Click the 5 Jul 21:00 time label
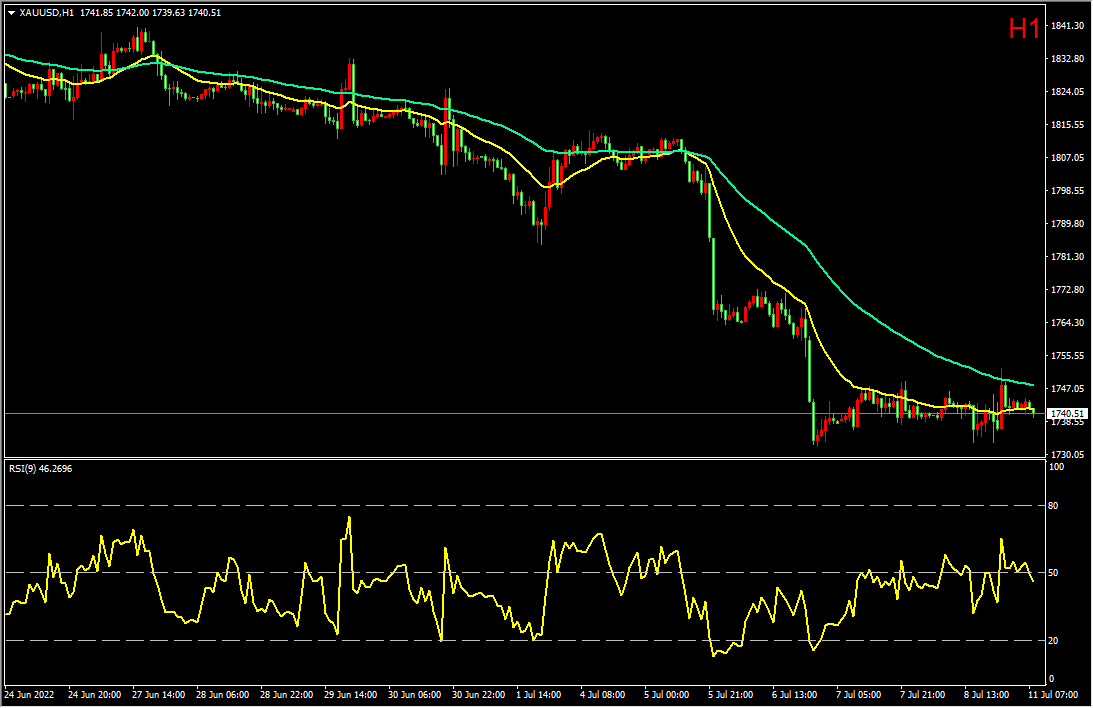This screenshot has width=1093, height=708. pos(731,695)
